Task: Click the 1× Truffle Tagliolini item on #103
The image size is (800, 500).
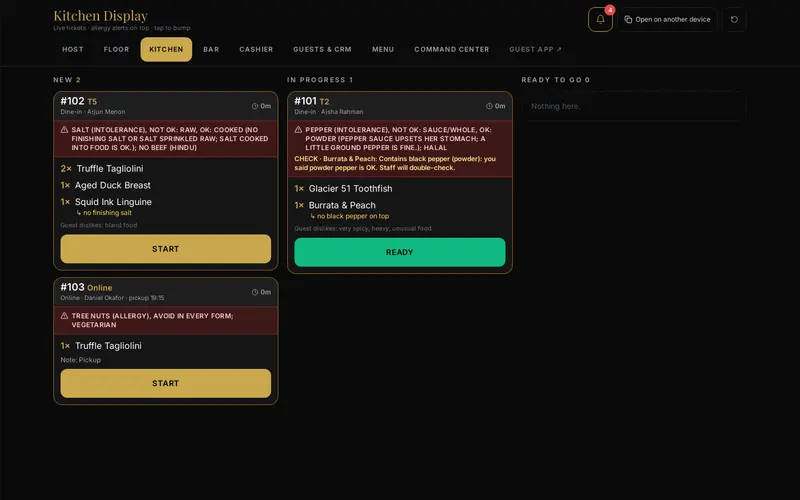Action: click(101, 346)
